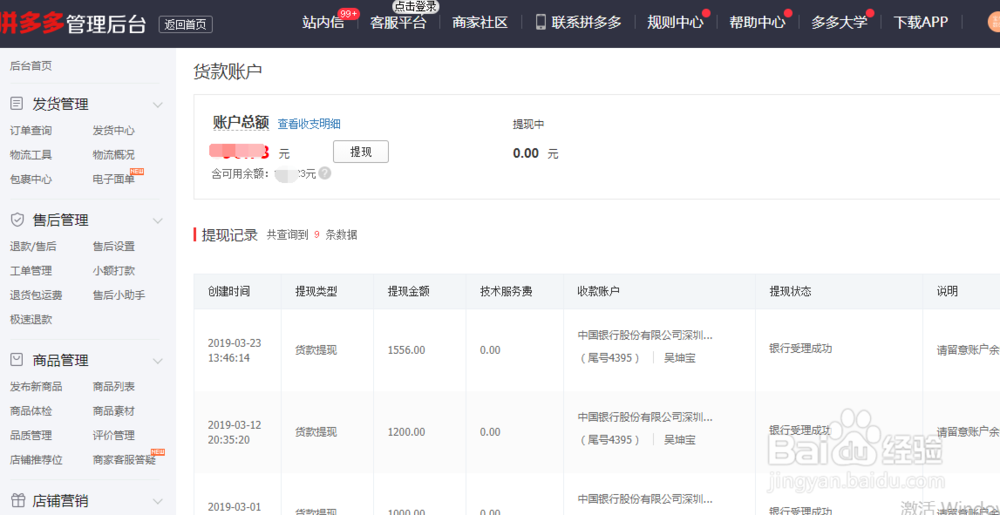
Task: Click the 收款账户 column header
Action: [x=599, y=291]
